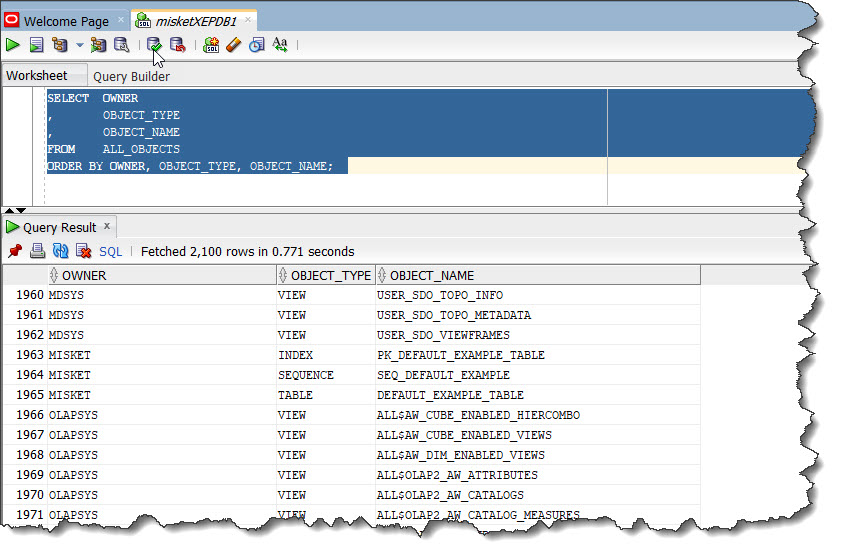Click the ORDER BY line in the worksheet
This screenshot has height=559, width=841.
[190, 166]
